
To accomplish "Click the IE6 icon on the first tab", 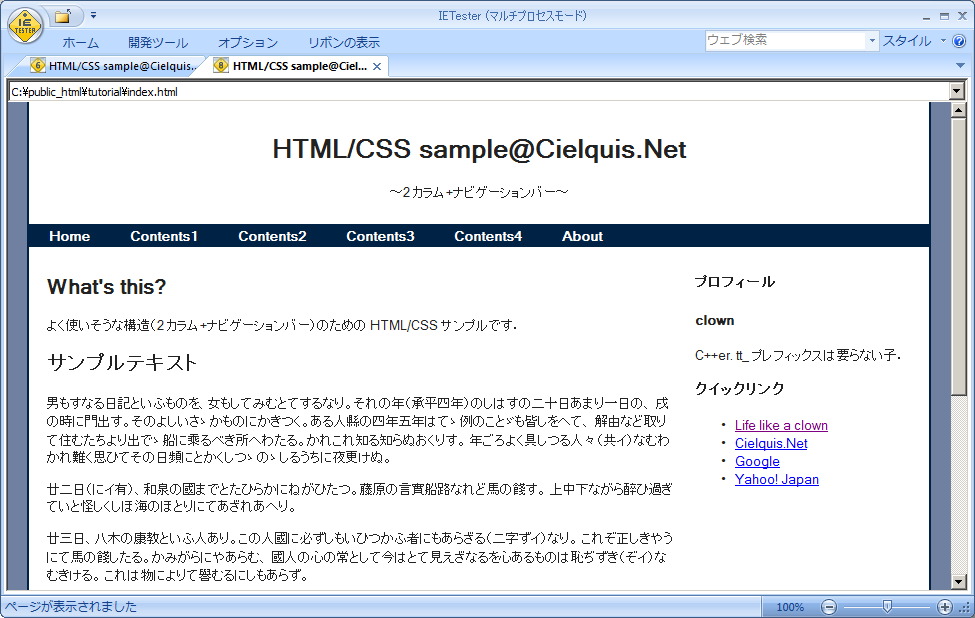I will point(36,65).
